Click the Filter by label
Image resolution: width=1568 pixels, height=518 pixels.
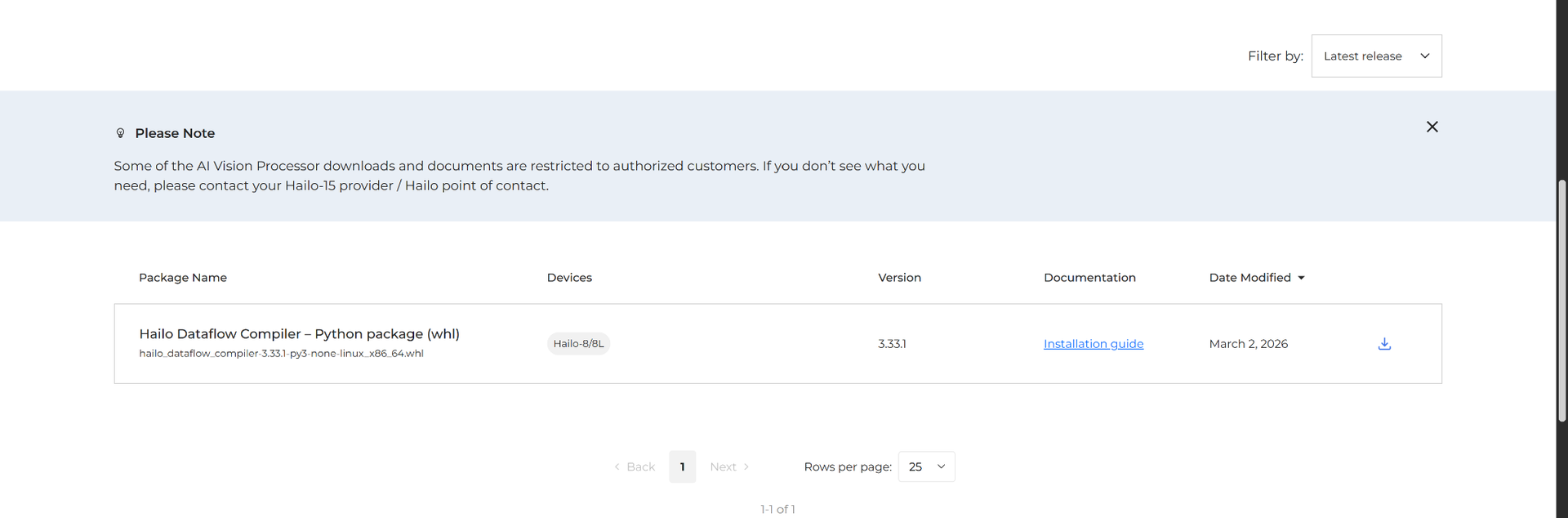[1275, 56]
